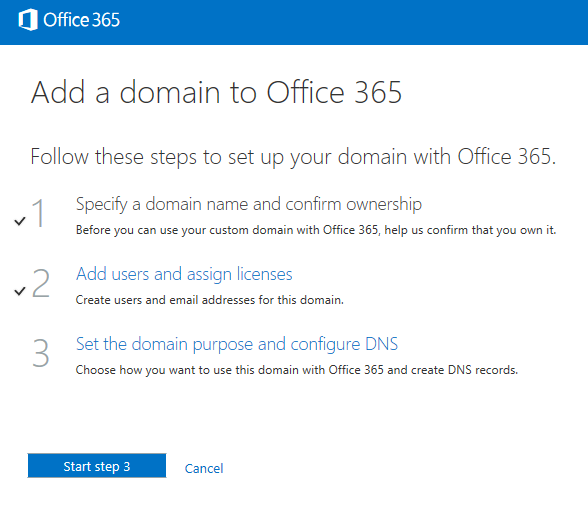Screen dimensions: 588x512
Task: Click the Add a domain to Office 365 heading
Action: (x=216, y=92)
